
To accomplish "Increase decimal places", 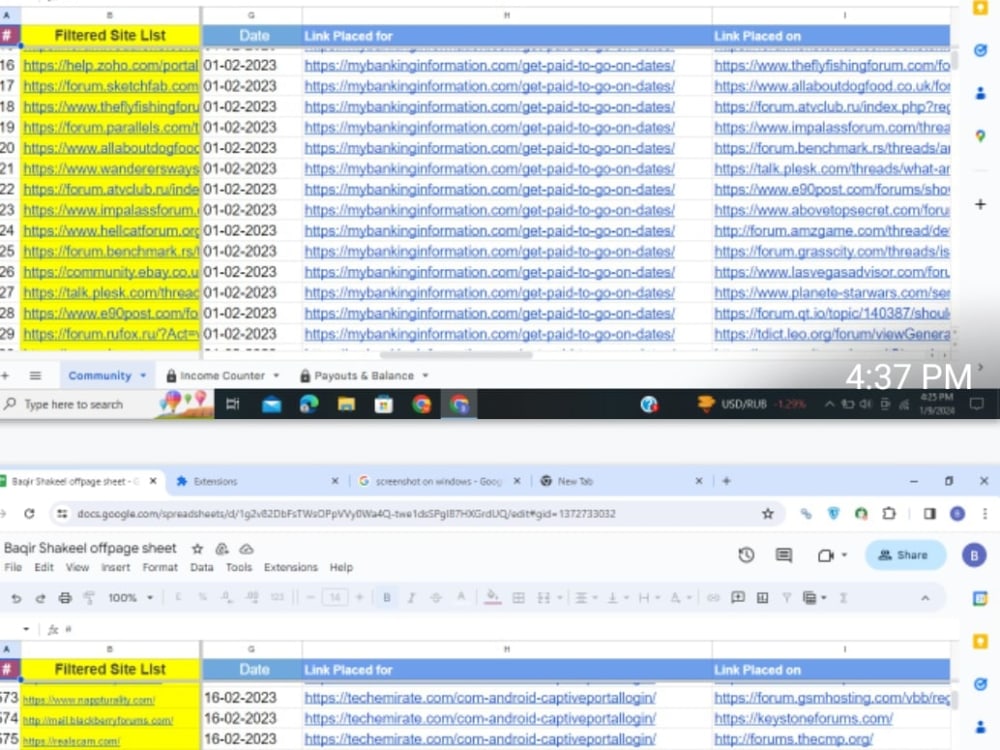I will click(252, 598).
